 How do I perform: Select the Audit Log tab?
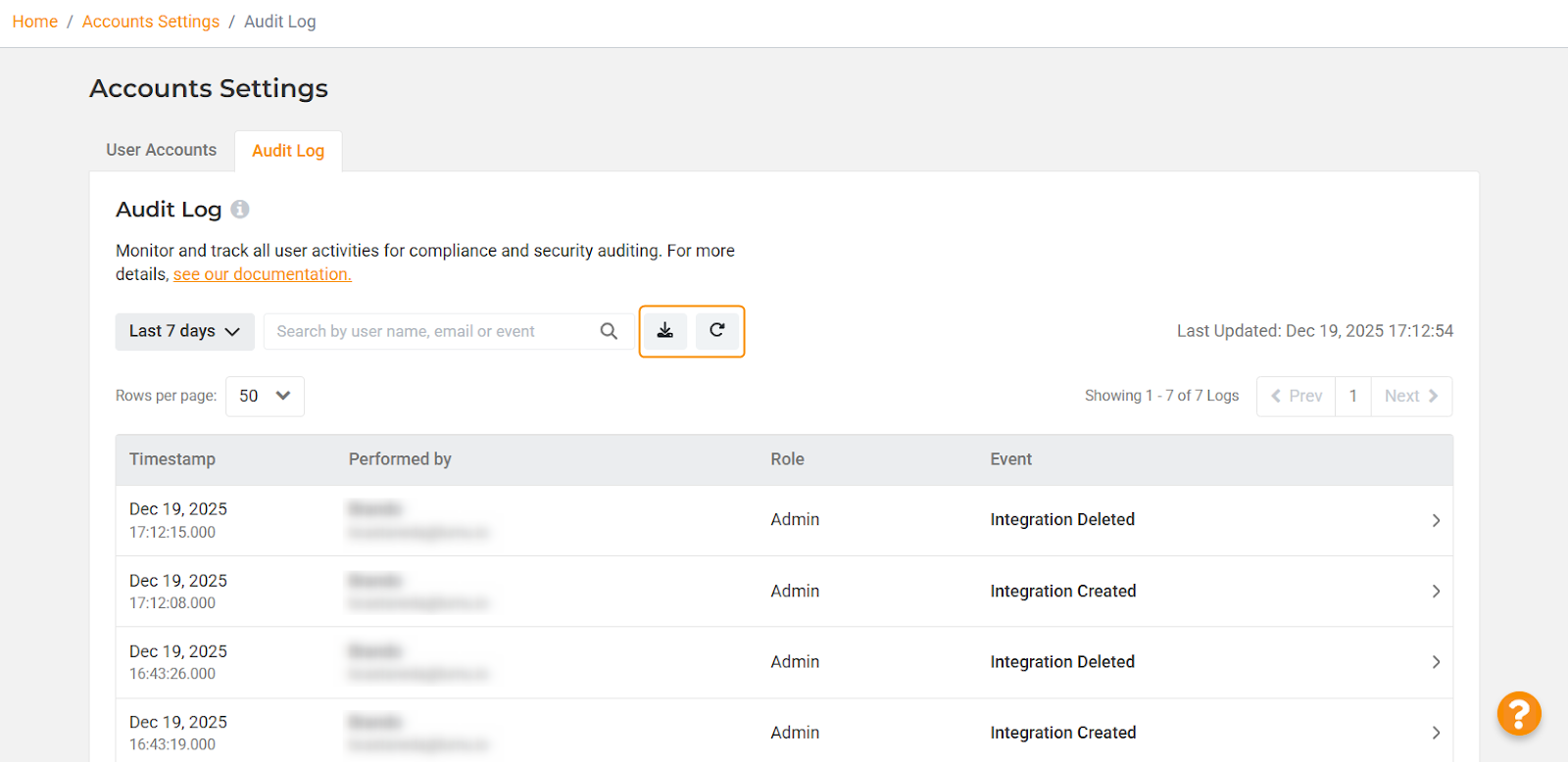coord(288,151)
